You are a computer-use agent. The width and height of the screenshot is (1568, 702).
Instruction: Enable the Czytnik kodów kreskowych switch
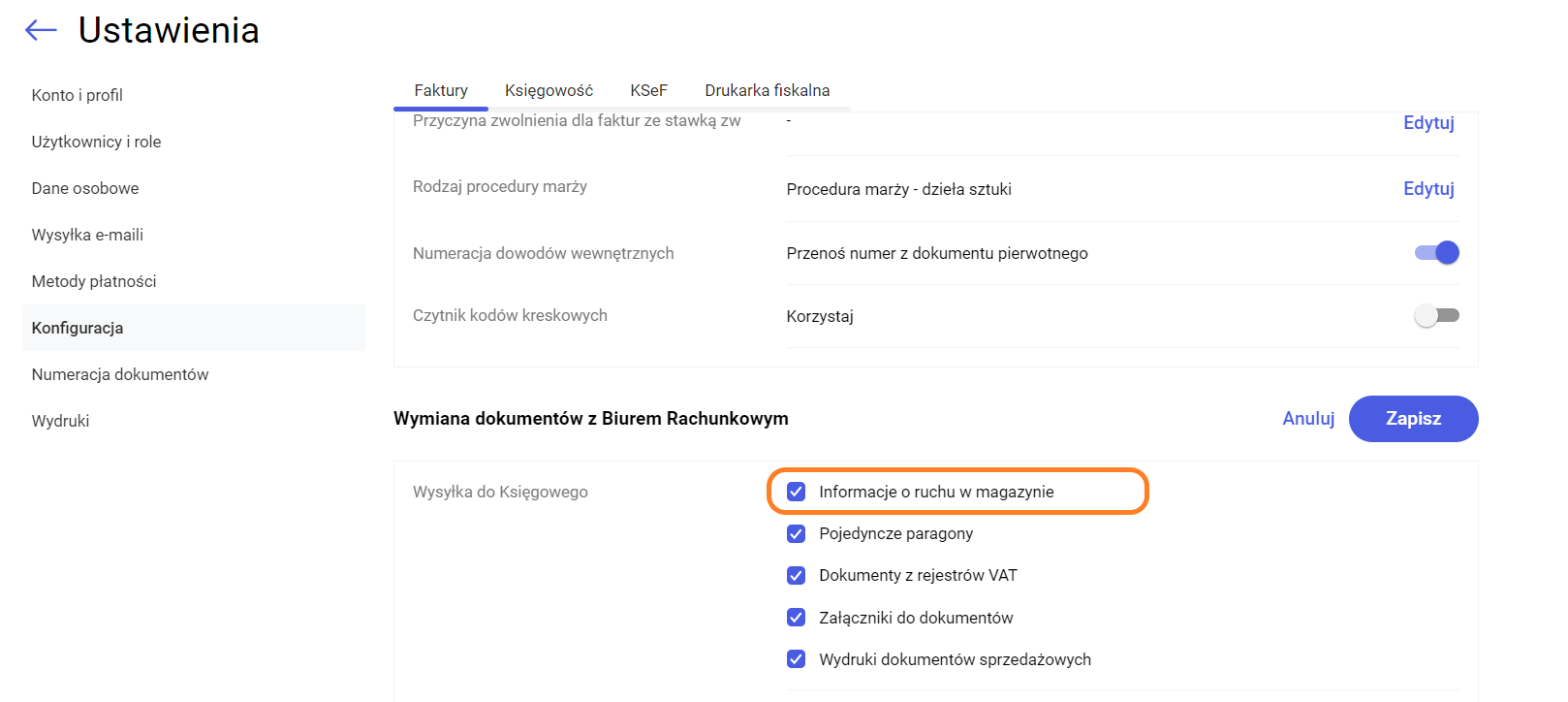[x=1436, y=316]
